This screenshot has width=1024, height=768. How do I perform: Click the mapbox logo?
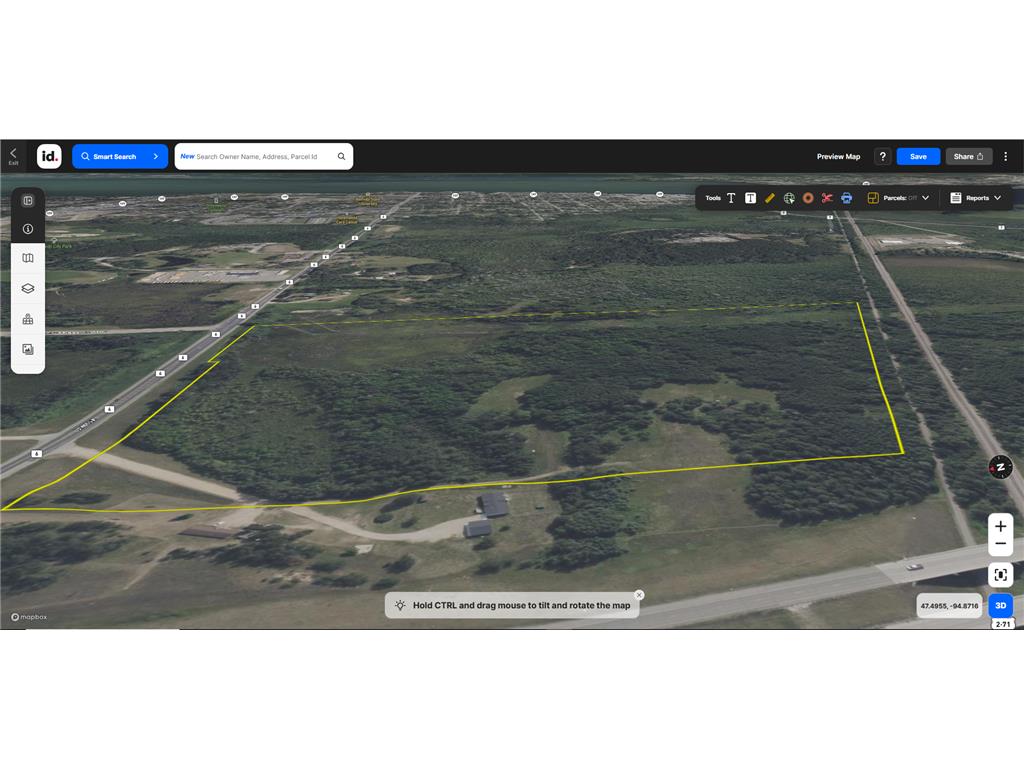29,617
